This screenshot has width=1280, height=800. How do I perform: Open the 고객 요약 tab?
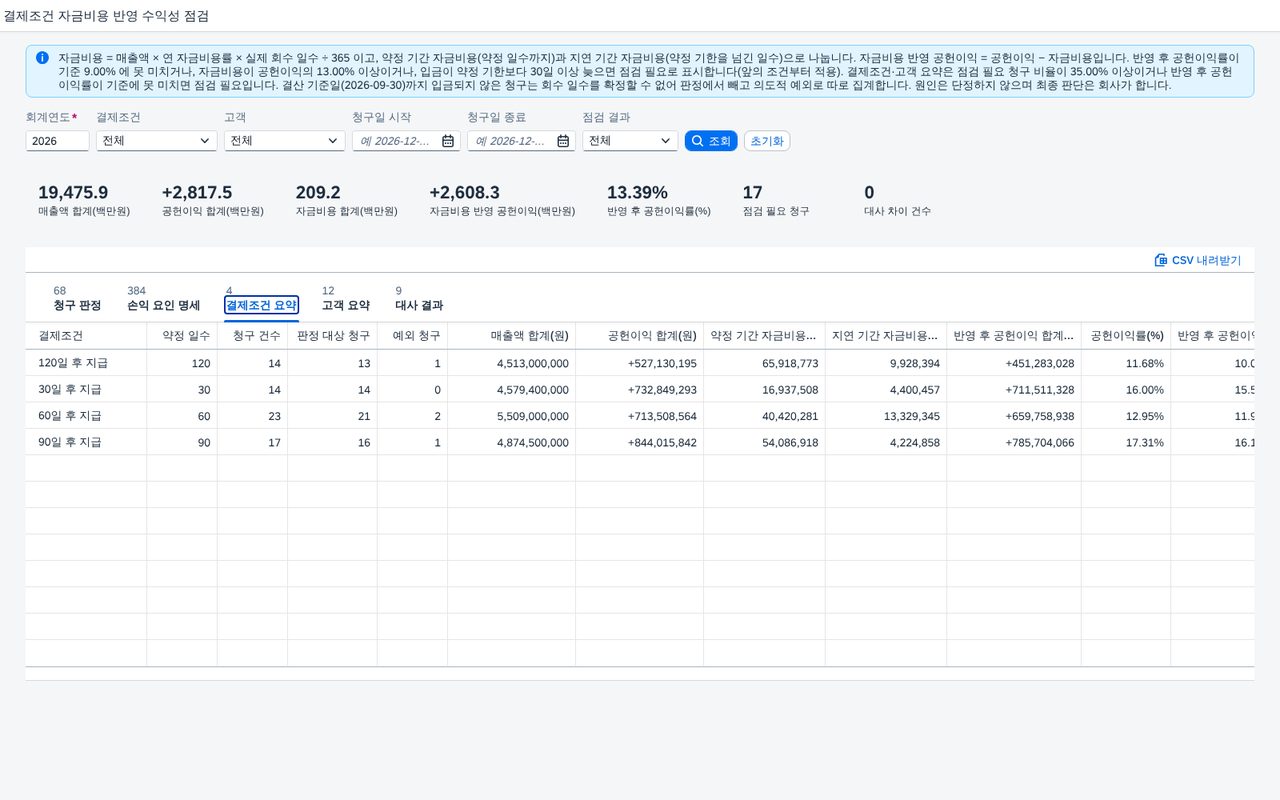345,305
